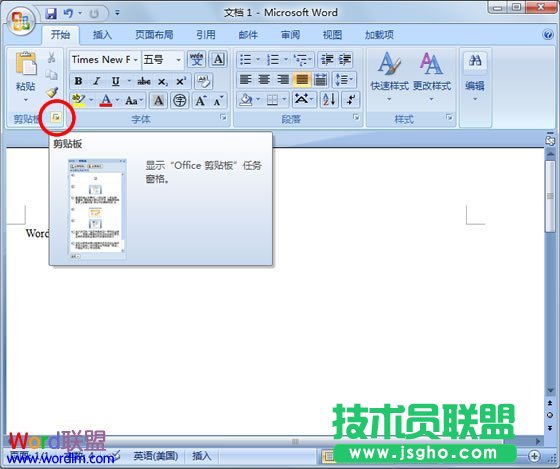
Task: Toggle Bold formatting
Action: pos(78,81)
